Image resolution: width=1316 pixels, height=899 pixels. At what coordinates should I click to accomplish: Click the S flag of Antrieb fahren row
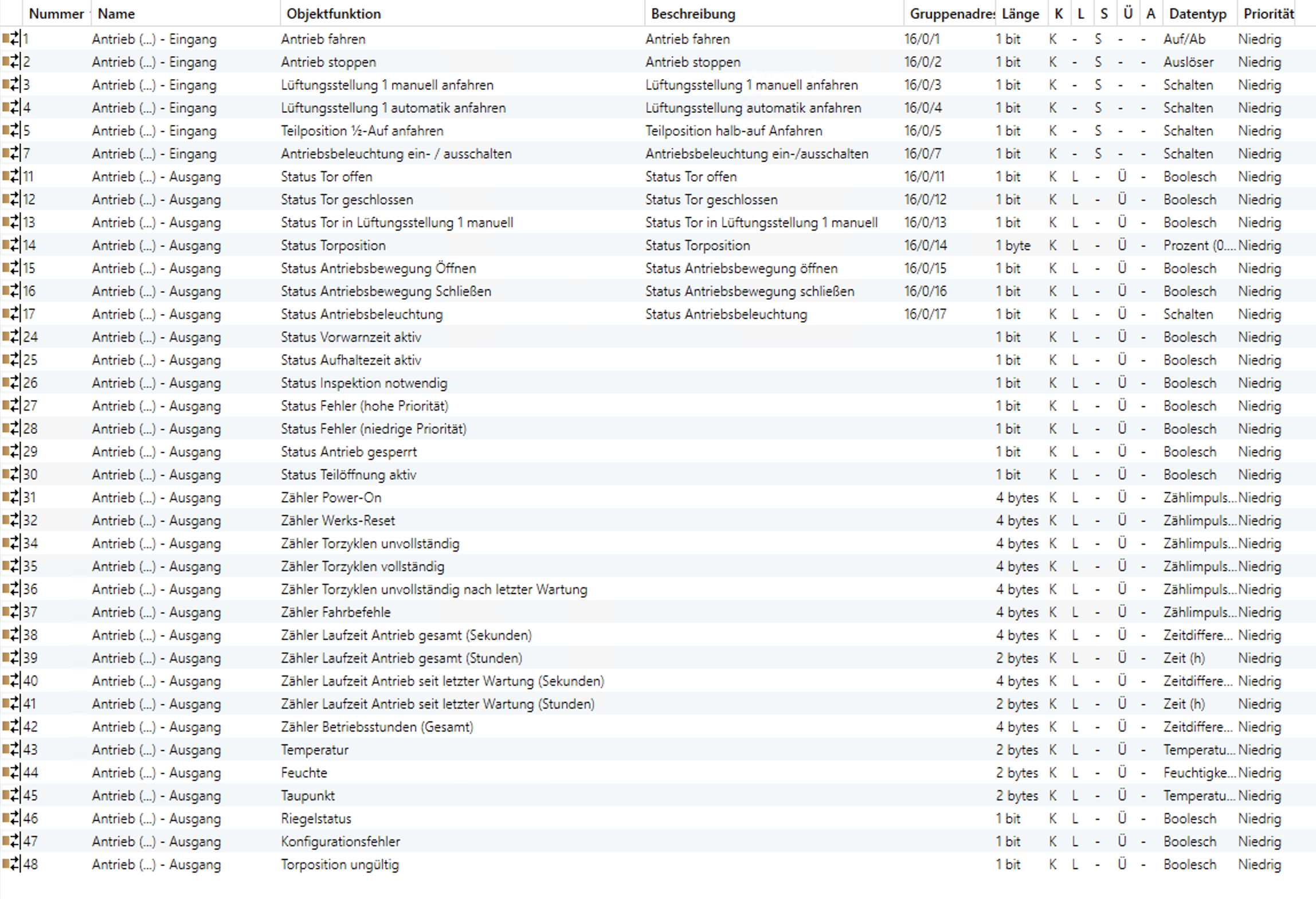pyautogui.click(x=1098, y=39)
